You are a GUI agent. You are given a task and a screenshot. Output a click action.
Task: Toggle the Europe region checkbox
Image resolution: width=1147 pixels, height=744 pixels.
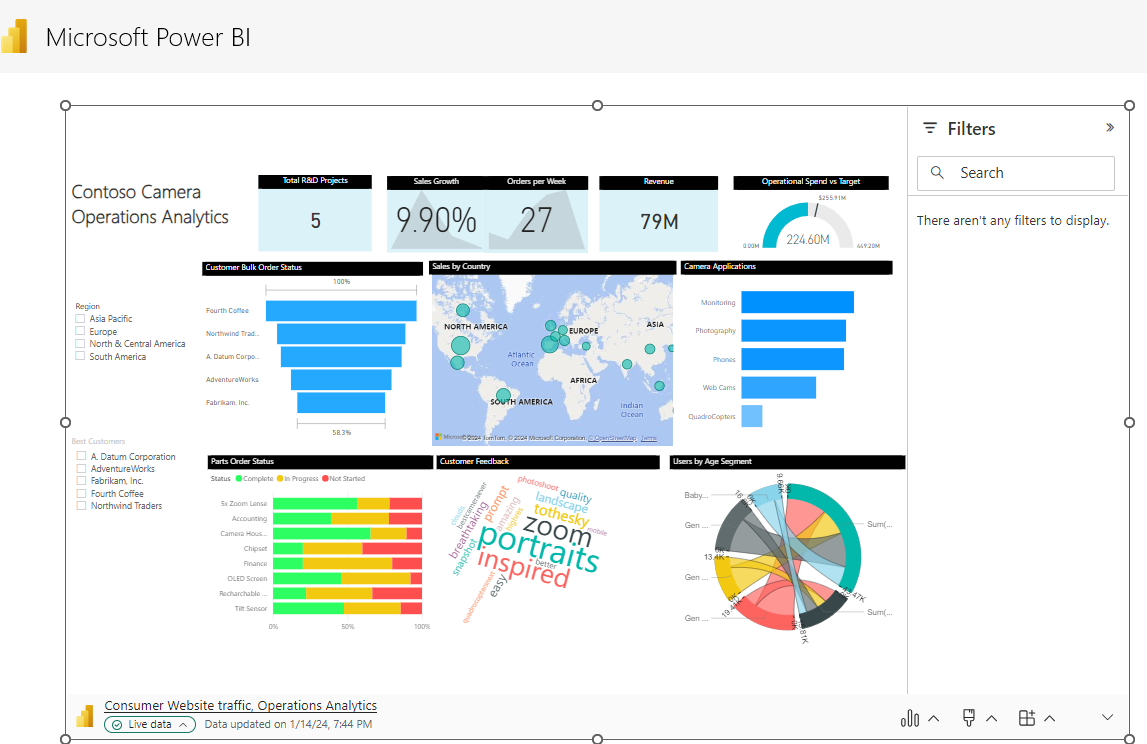pos(80,331)
